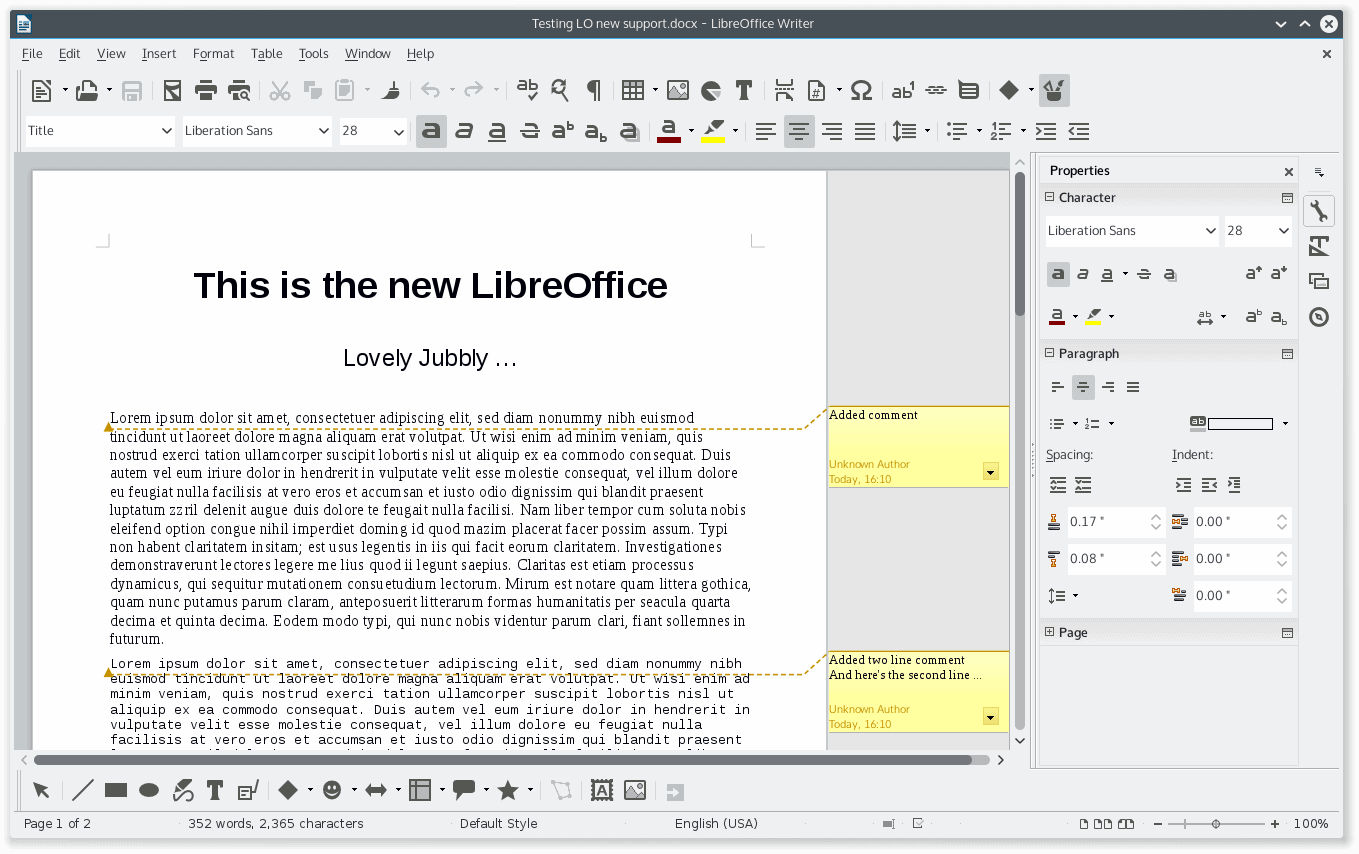Expand the Page section in sidebar
Image resolution: width=1359 pixels, height=854 pixels.
1050,632
